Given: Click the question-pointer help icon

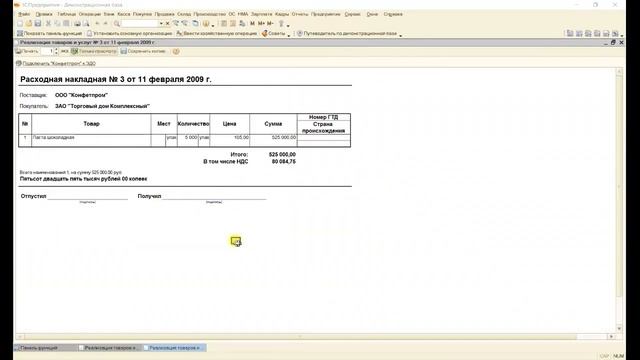Looking at the screenshot, I should (281, 24).
